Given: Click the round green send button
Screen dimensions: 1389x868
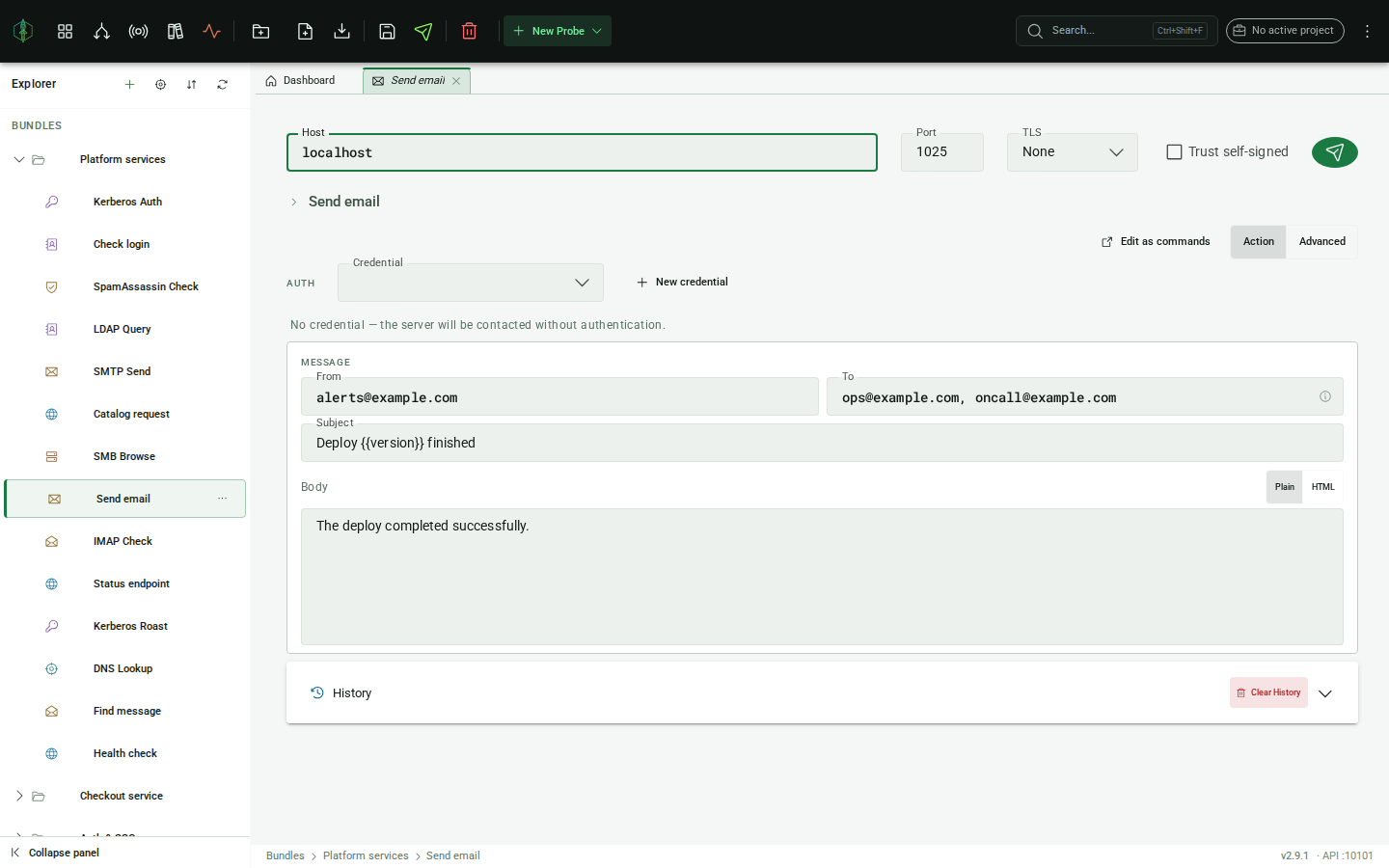Looking at the screenshot, I should pyautogui.click(x=1335, y=152).
